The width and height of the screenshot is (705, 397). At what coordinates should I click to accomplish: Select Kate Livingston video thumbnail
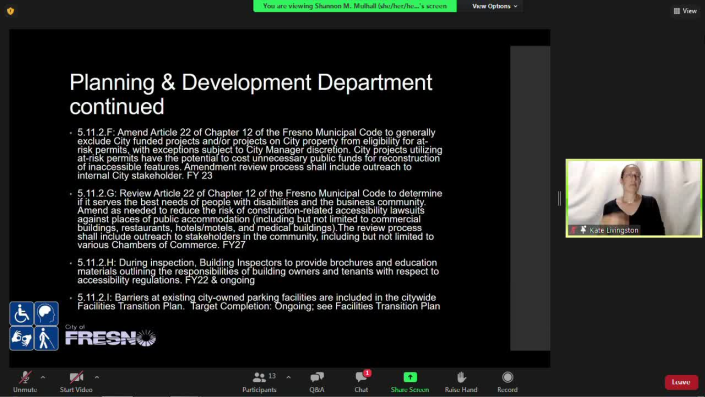point(634,198)
